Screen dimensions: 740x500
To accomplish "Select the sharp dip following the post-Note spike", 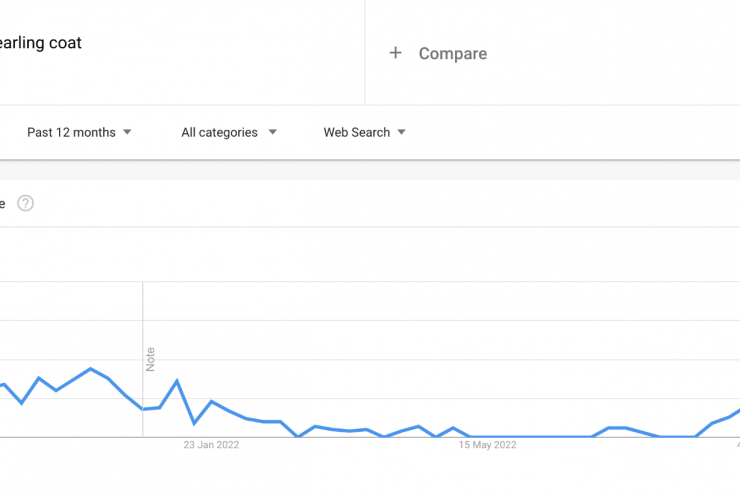I will 194,423.
